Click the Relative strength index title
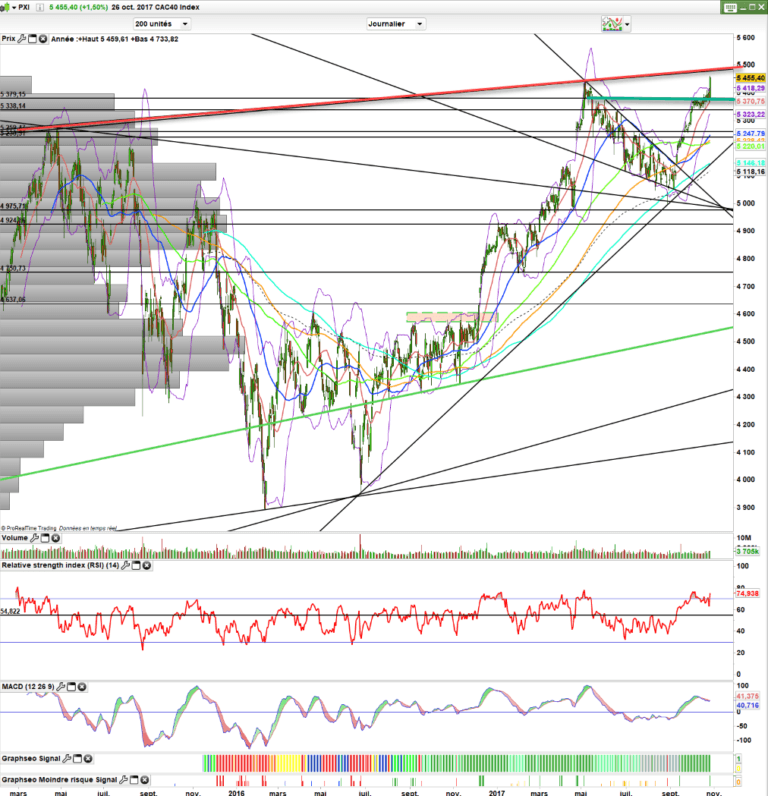The width and height of the screenshot is (768, 796). 57,566
